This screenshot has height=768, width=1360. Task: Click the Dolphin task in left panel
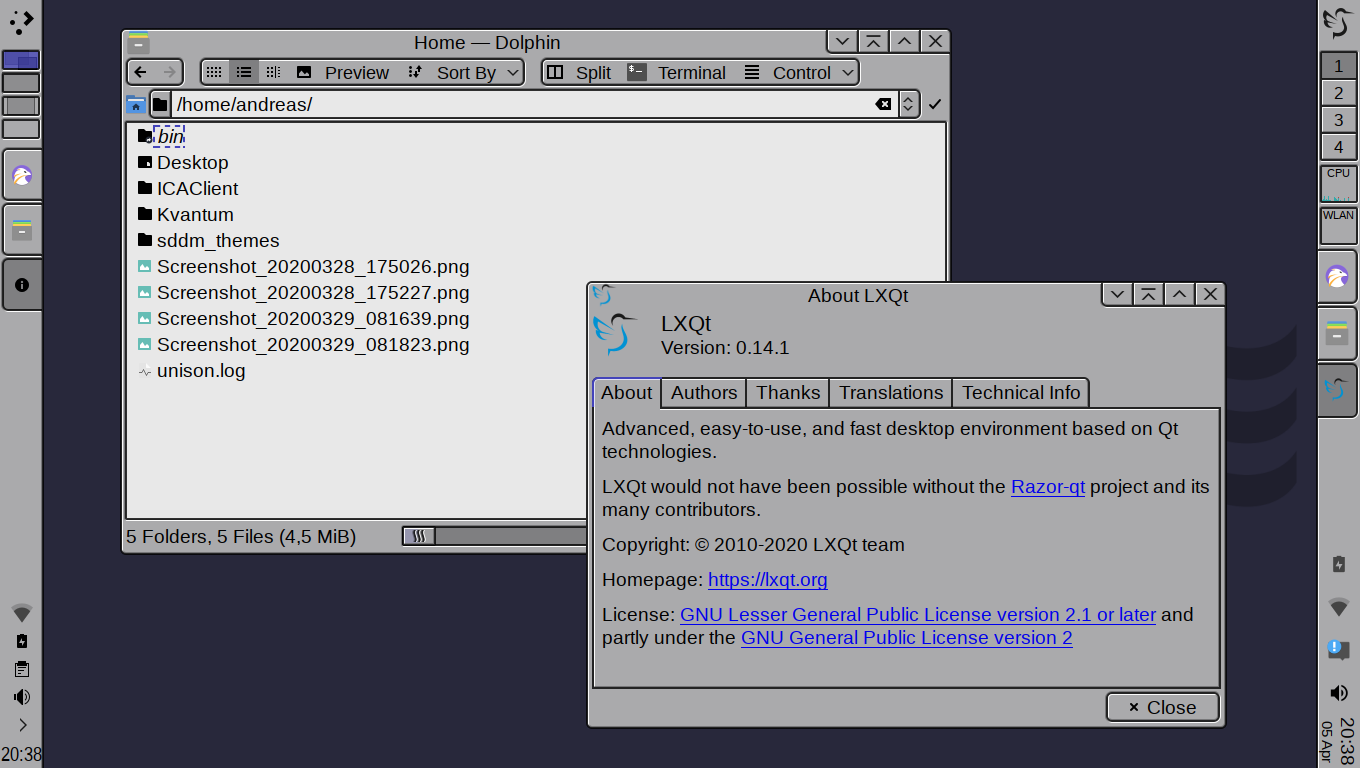[22, 230]
